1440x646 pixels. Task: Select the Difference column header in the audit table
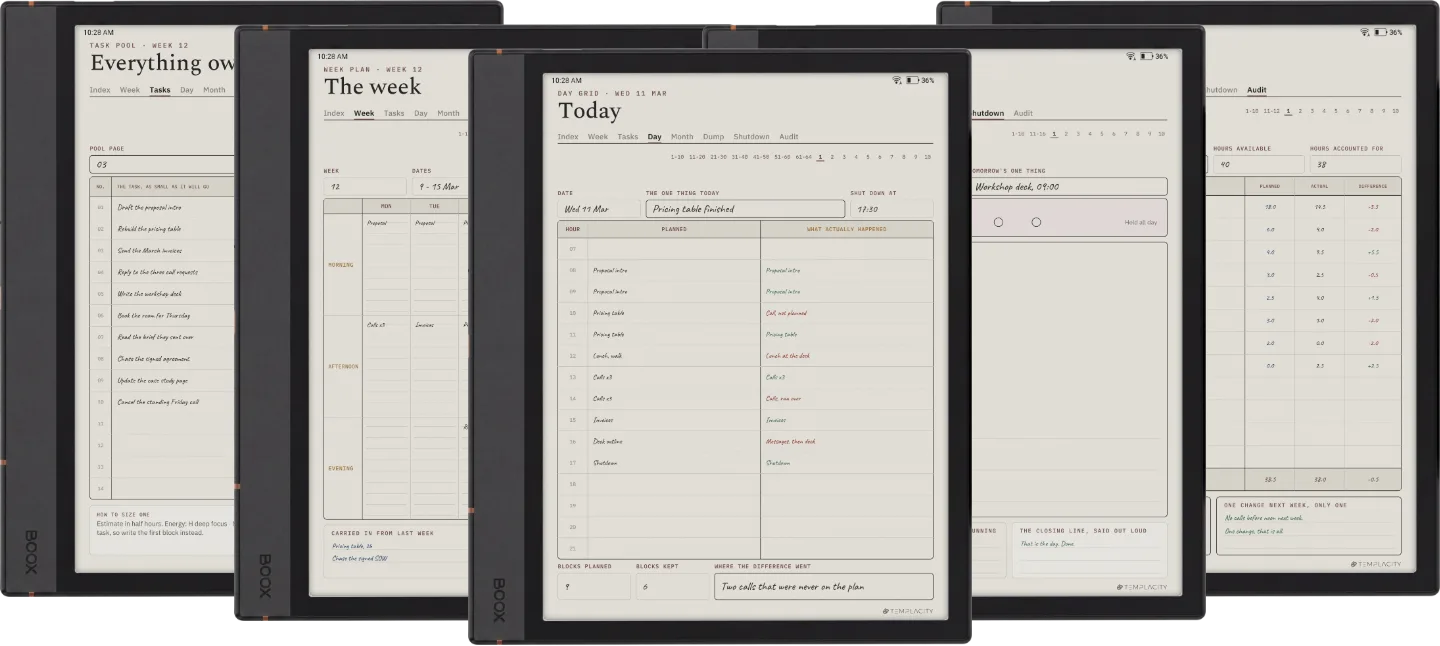coord(1373,186)
